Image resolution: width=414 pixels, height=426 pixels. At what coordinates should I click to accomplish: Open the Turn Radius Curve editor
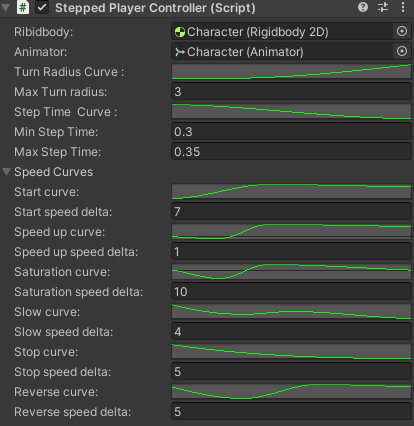click(x=291, y=72)
